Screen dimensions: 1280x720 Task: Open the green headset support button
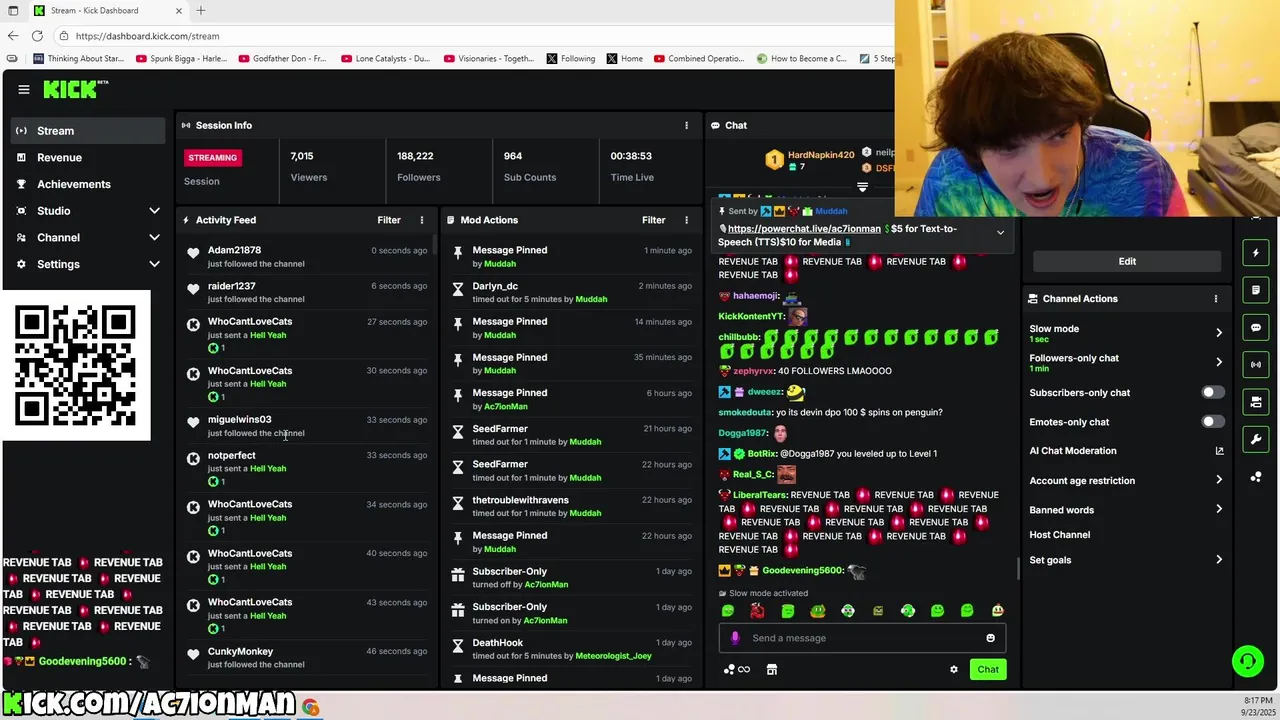point(1247,660)
